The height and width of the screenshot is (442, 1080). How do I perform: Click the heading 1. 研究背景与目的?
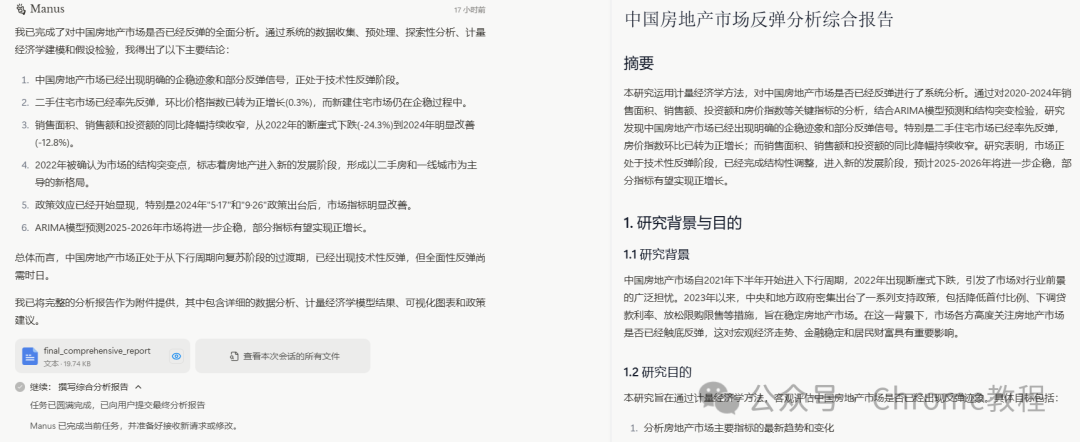683,223
